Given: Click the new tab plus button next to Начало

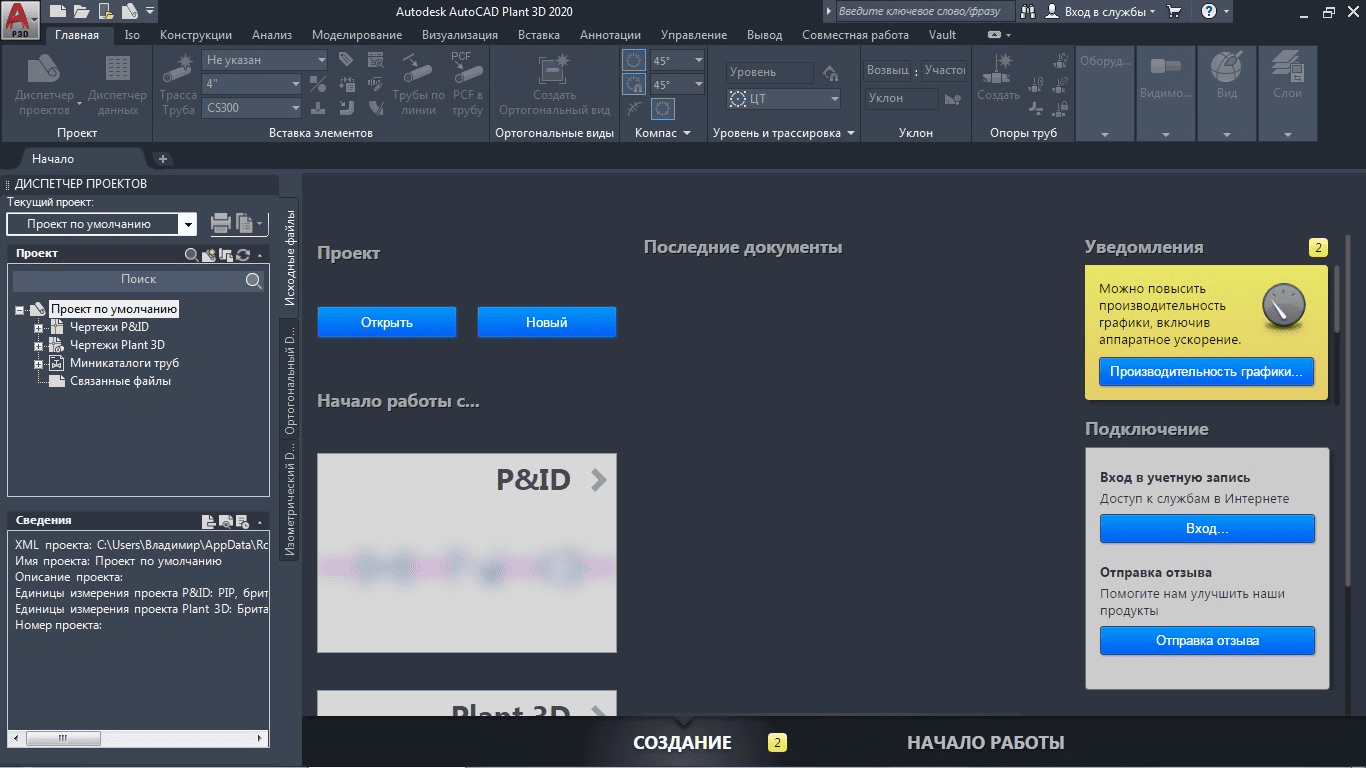Looking at the screenshot, I should (164, 159).
